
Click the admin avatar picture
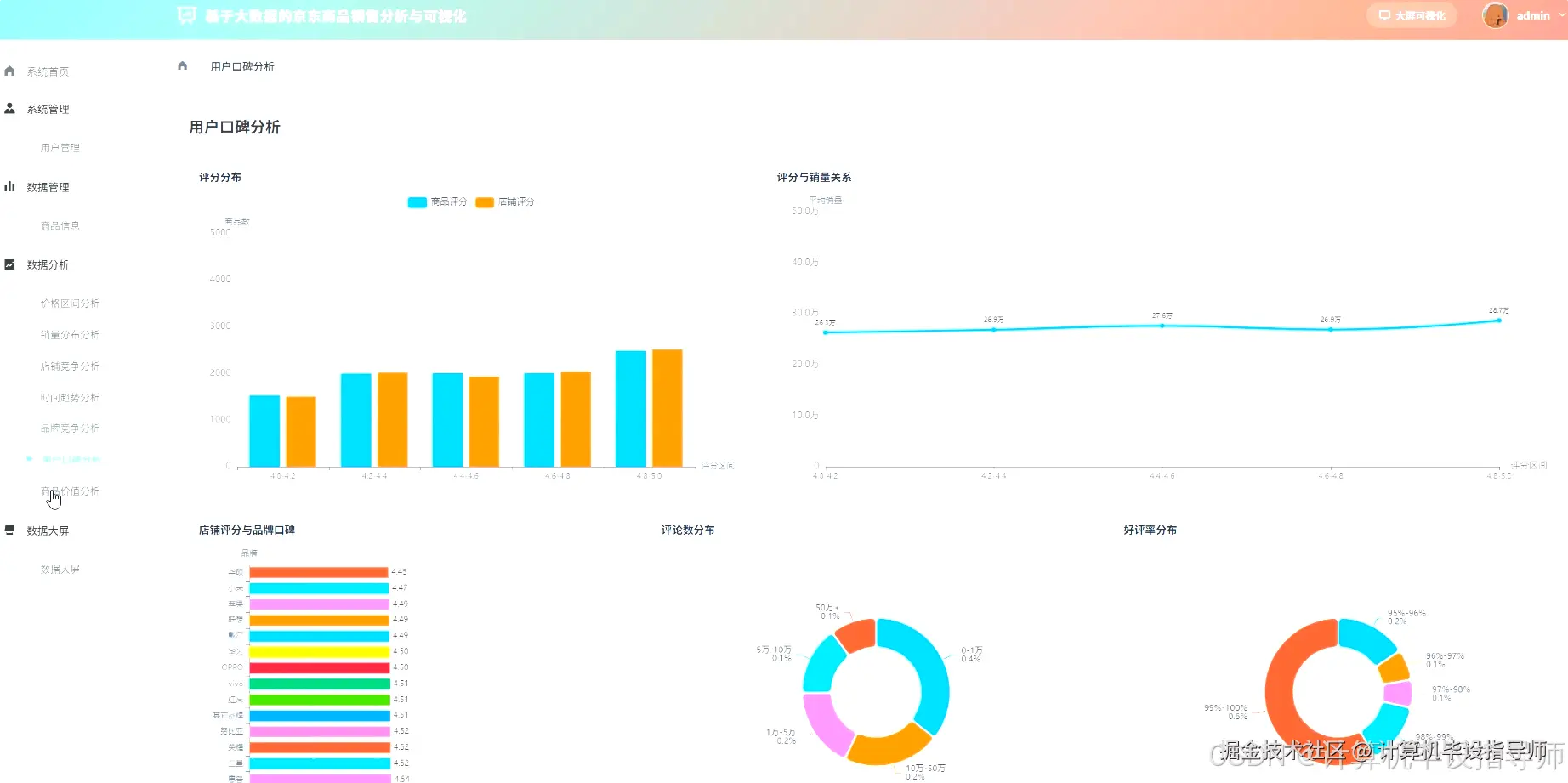coord(1495,15)
